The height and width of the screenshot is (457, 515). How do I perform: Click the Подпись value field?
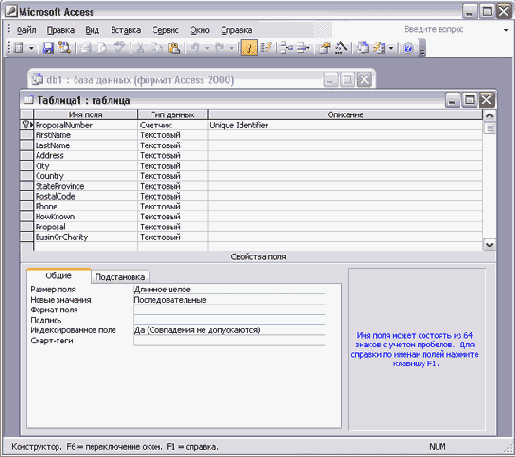(229, 320)
